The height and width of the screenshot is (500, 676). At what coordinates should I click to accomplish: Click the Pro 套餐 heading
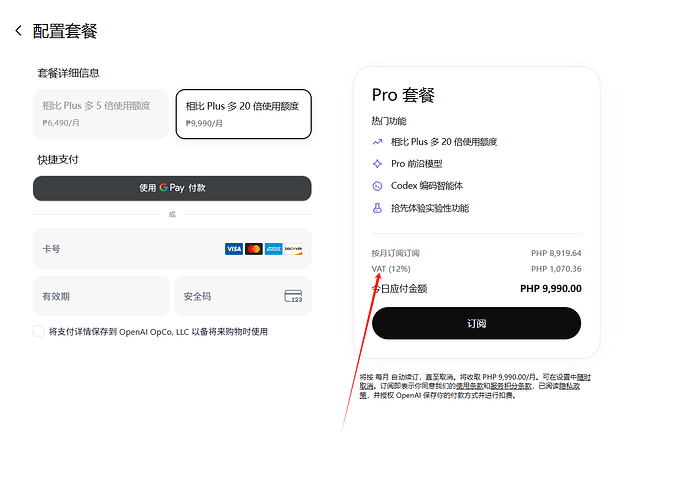(403, 95)
